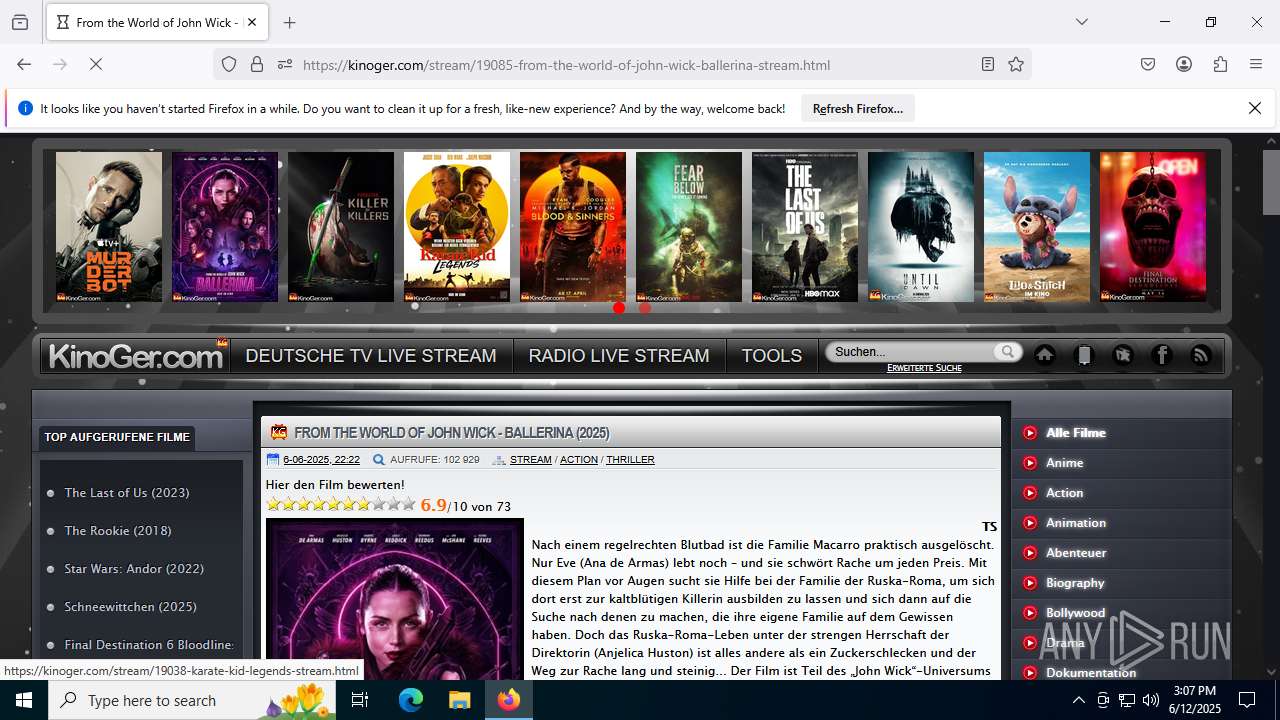Open Schneewittchen (2025) link
The image size is (1280, 720).
pyautogui.click(x=131, y=606)
